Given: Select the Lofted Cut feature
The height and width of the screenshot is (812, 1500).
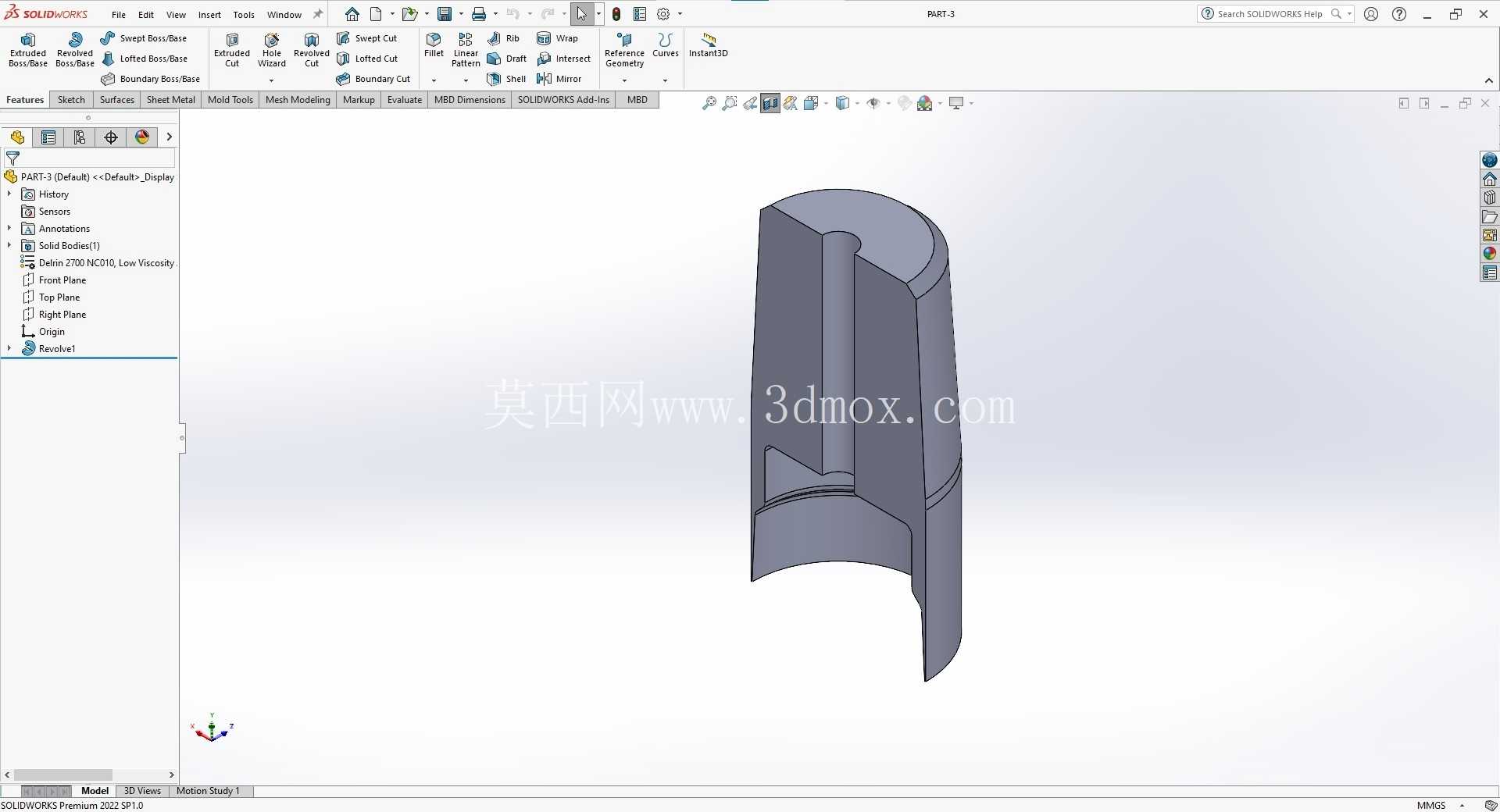Looking at the screenshot, I should (x=366, y=59).
